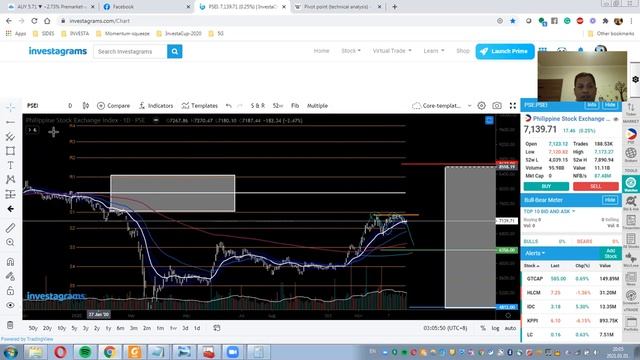640x360 pixels.
Task: Click the Launch Prime button
Action: click(x=505, y=51)
